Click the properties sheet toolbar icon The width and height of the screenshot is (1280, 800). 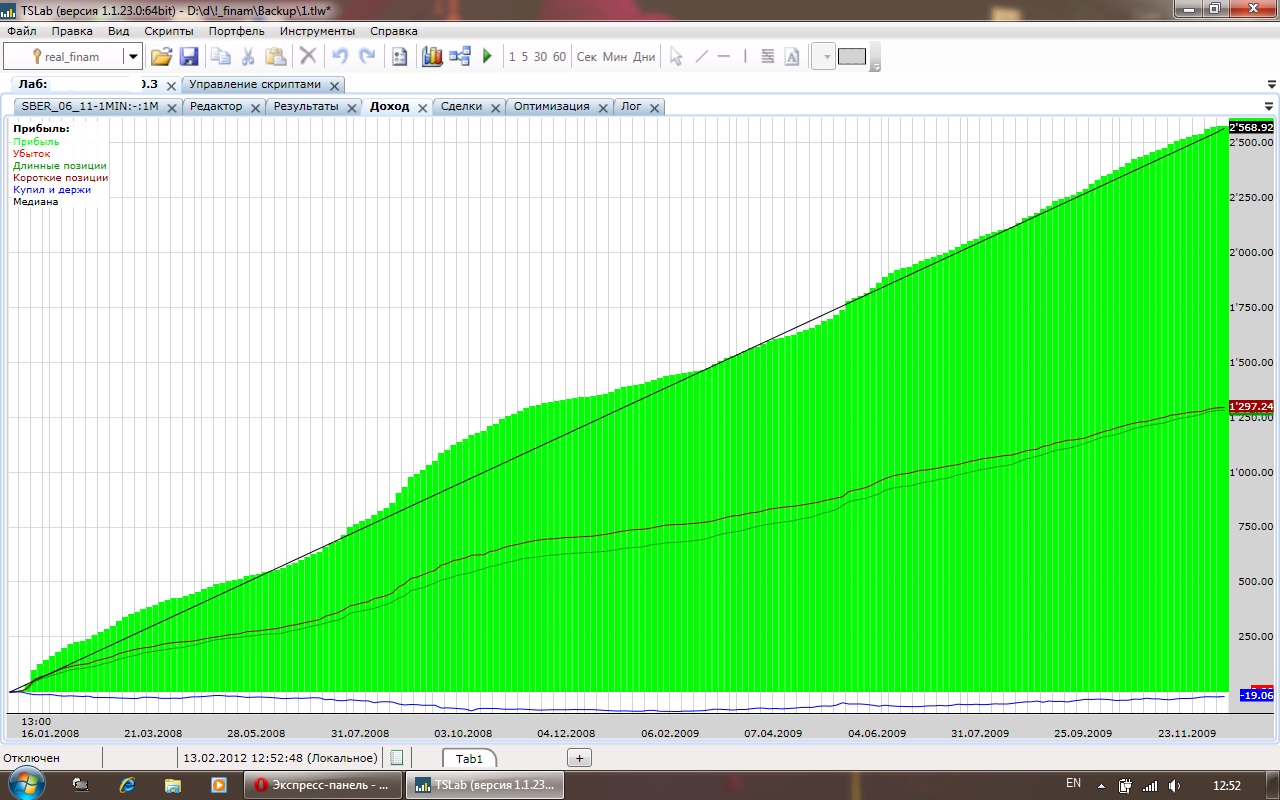tap(399, 57)
